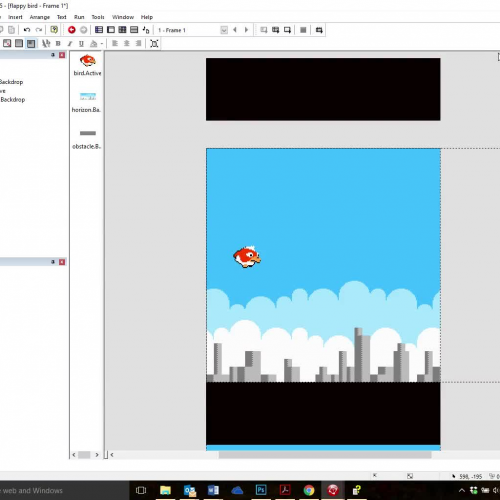
Task: Close the lower left panel
Action: coord(62,262)
